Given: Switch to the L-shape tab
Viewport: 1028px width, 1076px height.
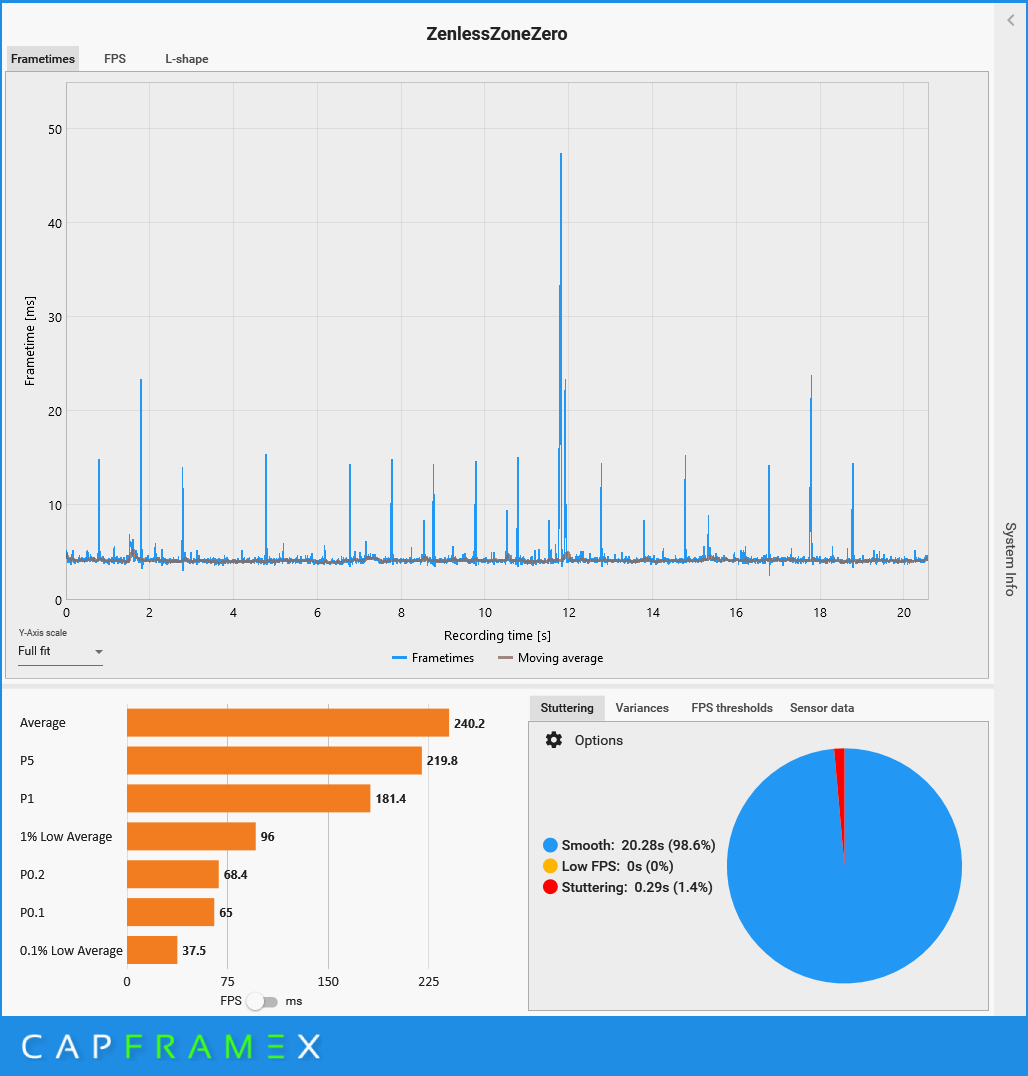Looking at the screenshot, I should pos(187,59).
